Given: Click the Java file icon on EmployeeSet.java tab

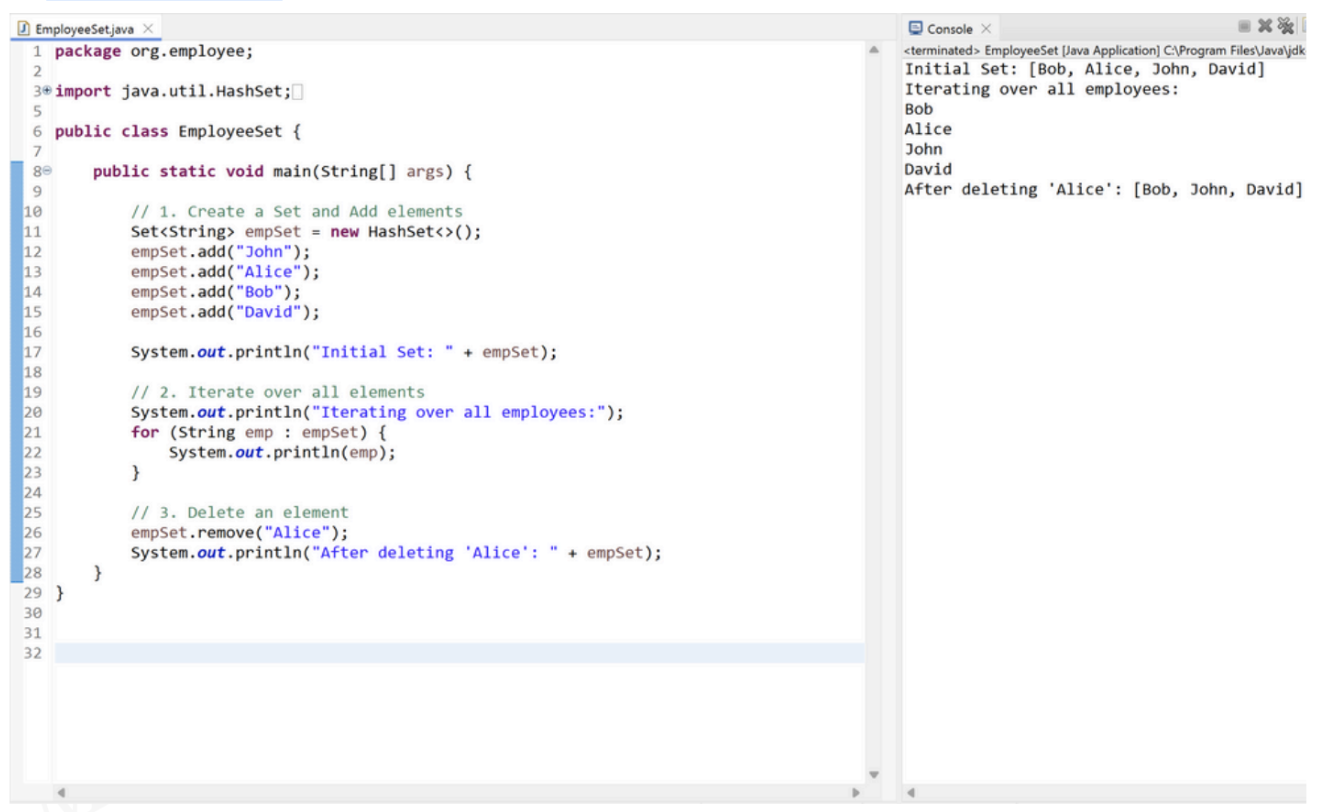Looking at the screenshot, I should (x=21, y=29).
